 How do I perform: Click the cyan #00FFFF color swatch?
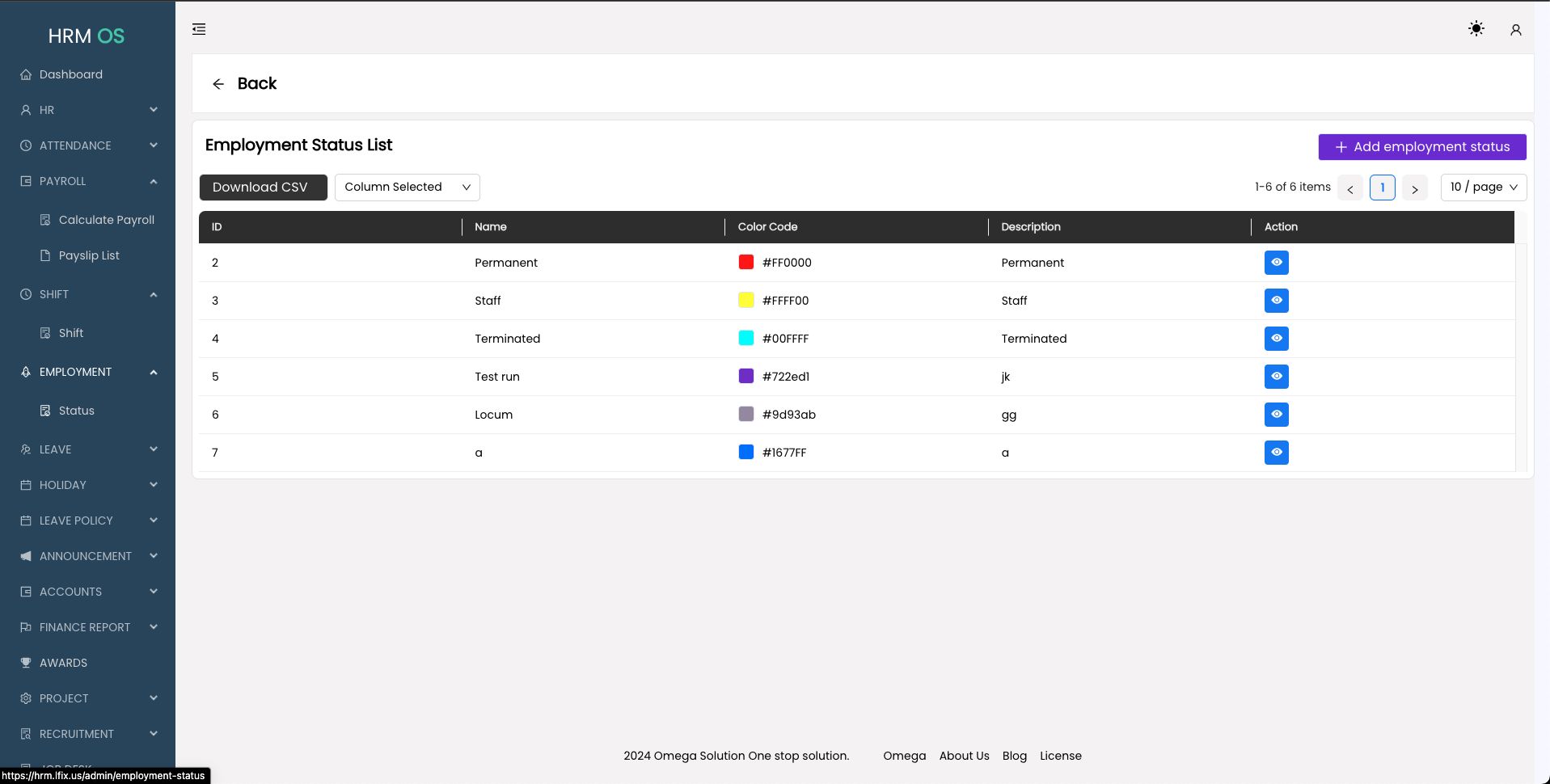[746, 338]
